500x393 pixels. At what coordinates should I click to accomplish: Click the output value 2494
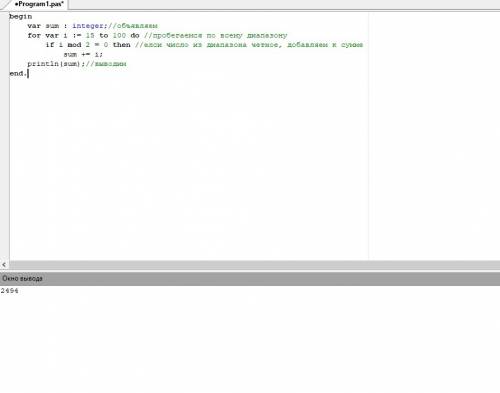[9, 291]
